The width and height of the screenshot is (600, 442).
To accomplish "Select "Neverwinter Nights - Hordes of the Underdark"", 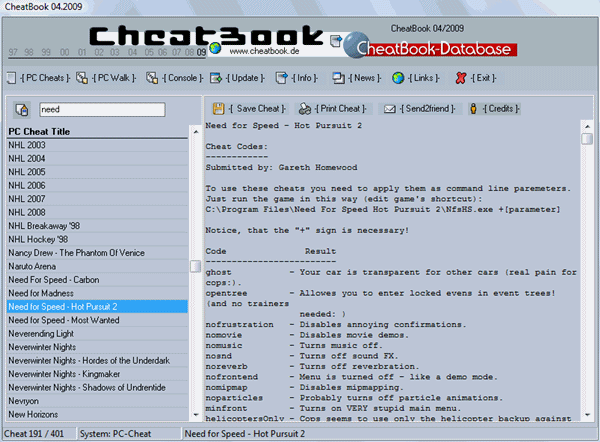I will 98,360.
